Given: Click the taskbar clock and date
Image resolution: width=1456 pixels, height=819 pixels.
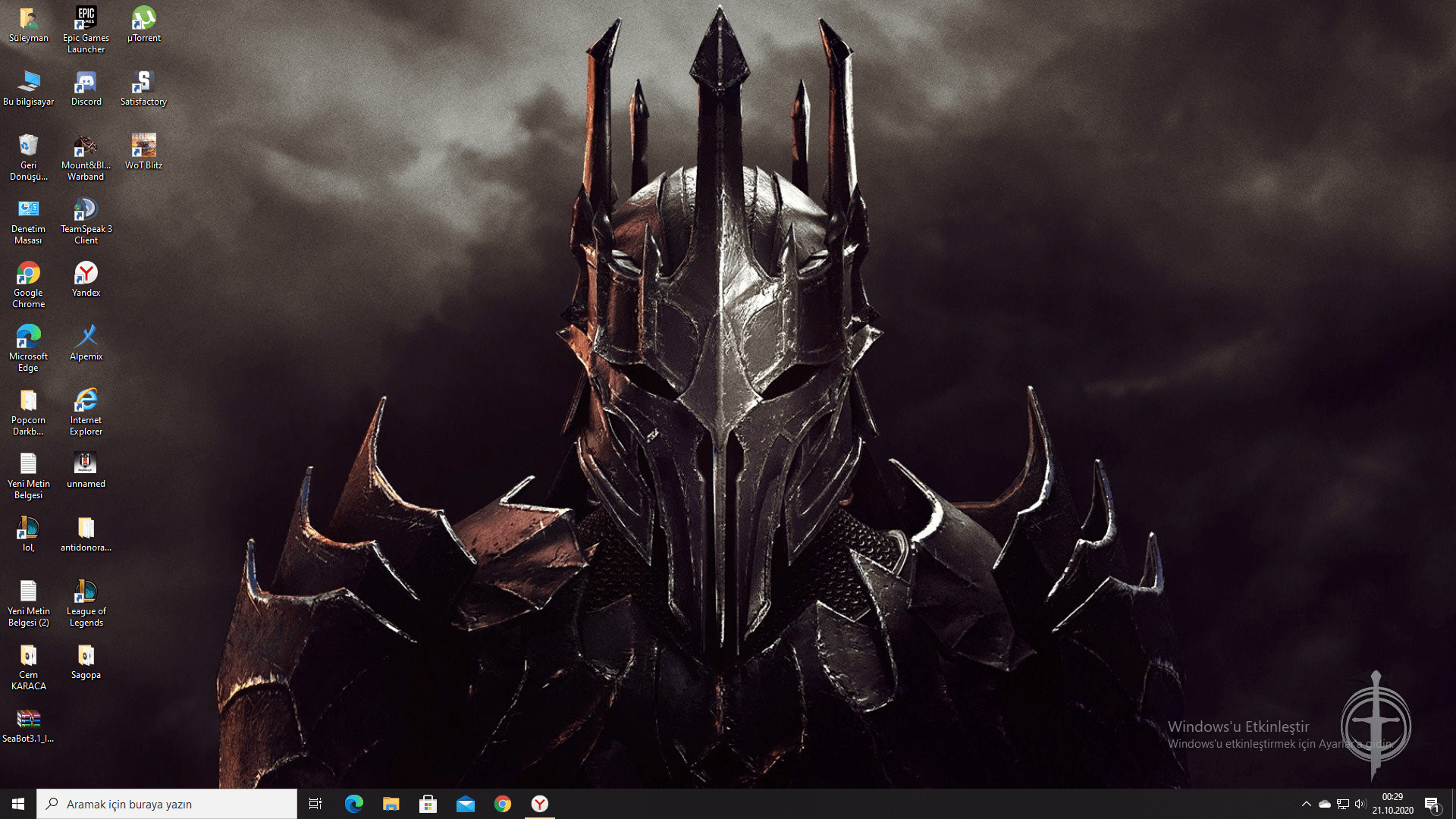Looking at the screenshot, I should click(x=1392, y=804).
